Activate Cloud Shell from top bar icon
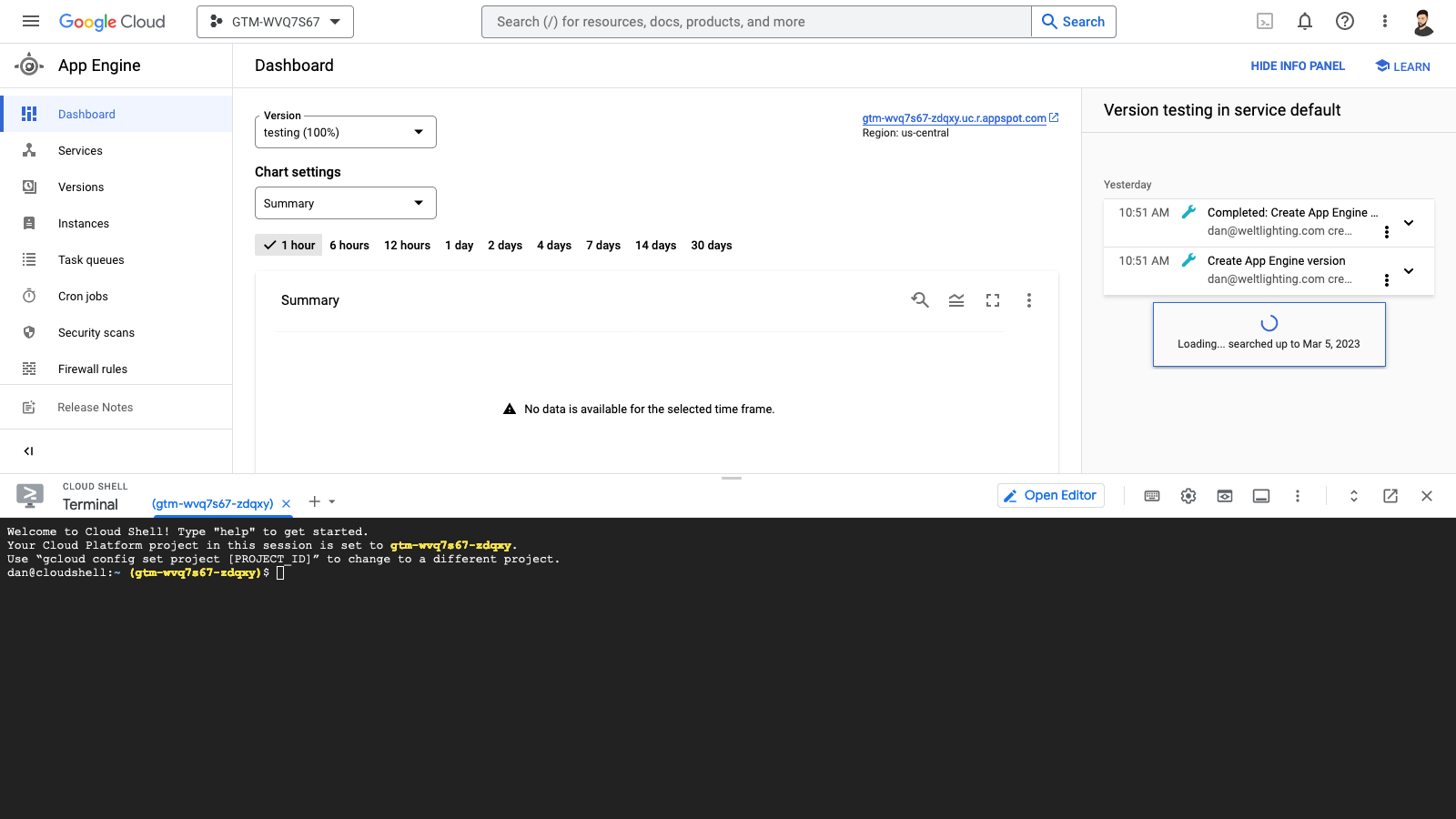The height and width of the screenshot is (819, 1456). pos(1265,21)
